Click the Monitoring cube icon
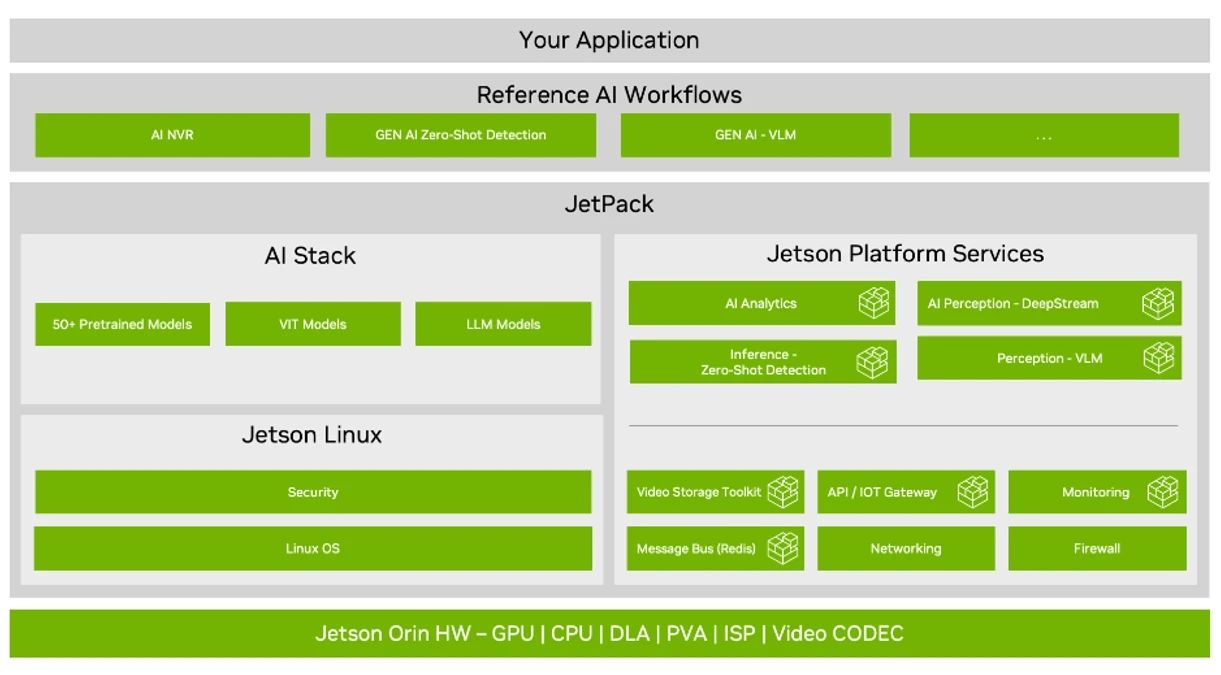The width and height of the screenshot is (1221, 675). point(1162,492)
